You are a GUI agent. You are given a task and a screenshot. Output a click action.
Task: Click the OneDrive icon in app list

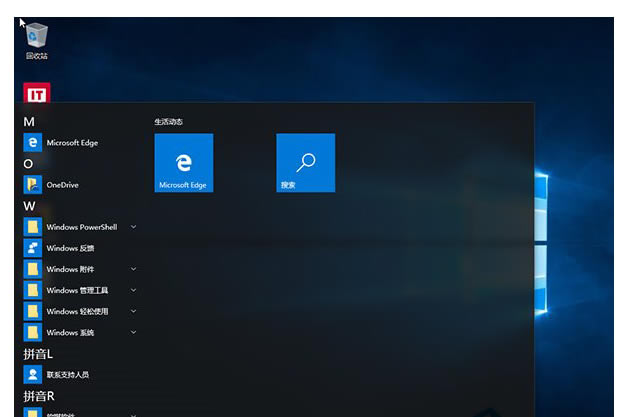coord(32,185)
